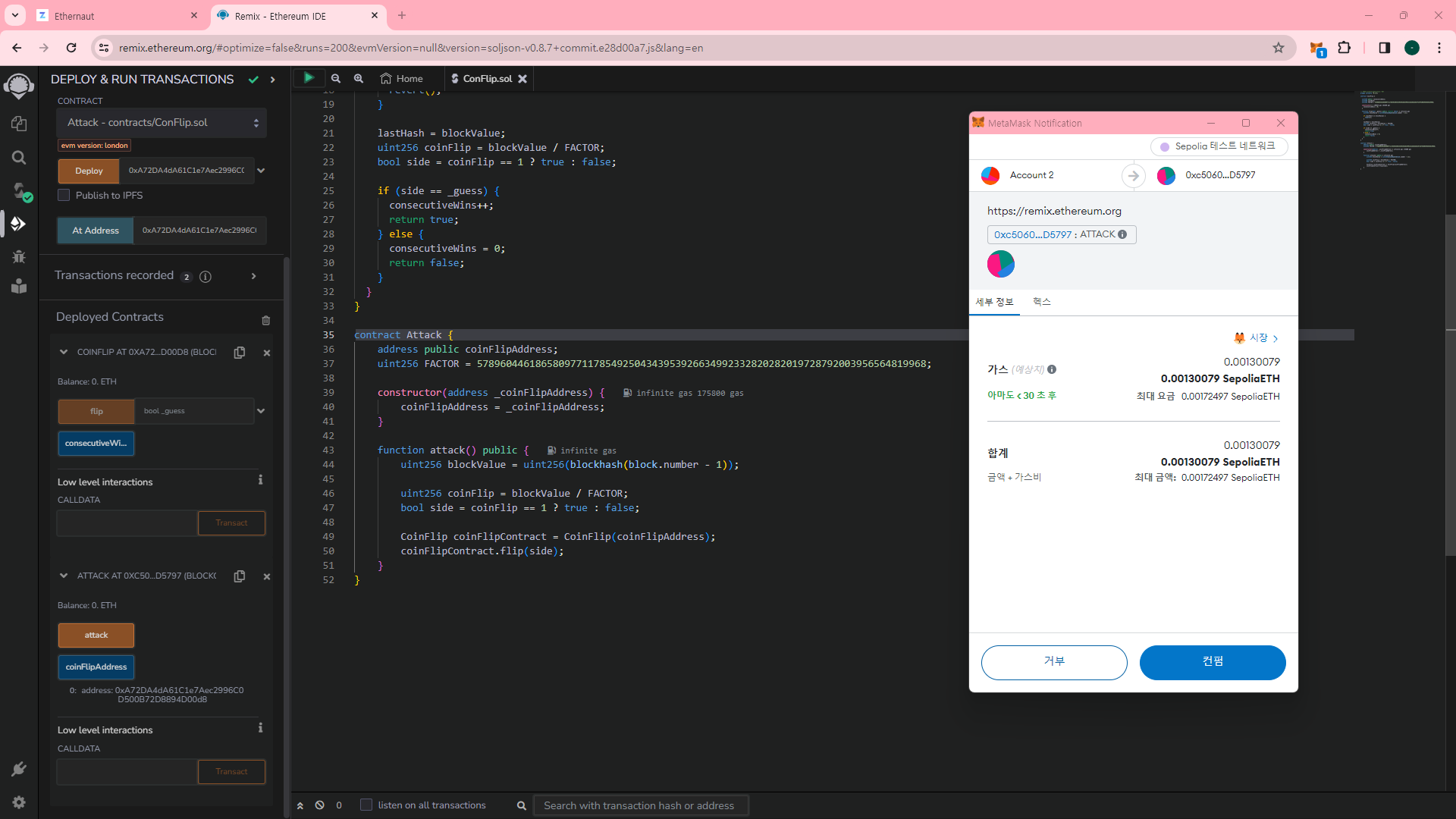Delete all deployed contracts with trash icon
The height and width of the screenshot is (819, 1456).
coord(265,320)
